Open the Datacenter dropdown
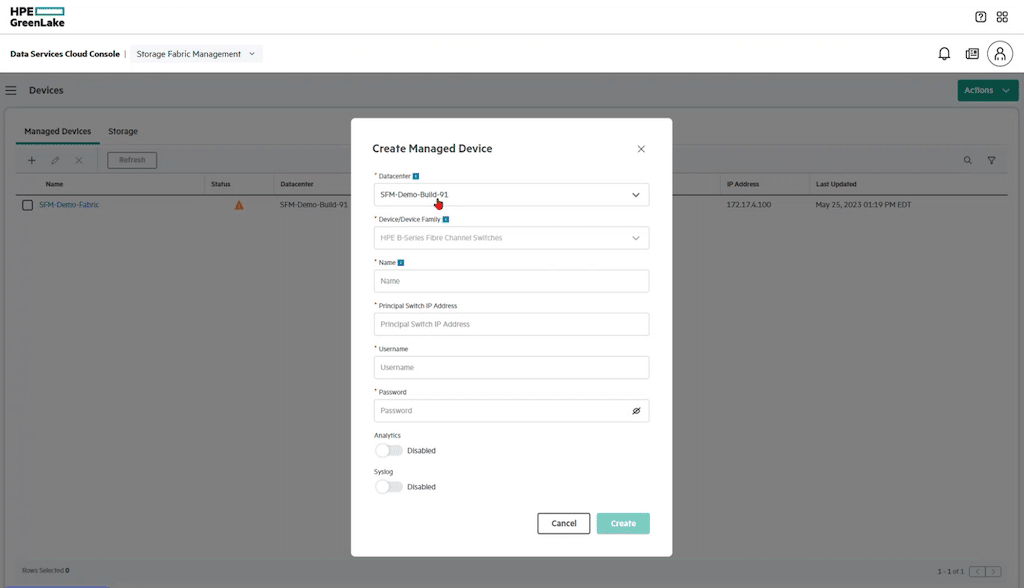The width and height of the screenshot is (1024, 588). coord(511,195)
